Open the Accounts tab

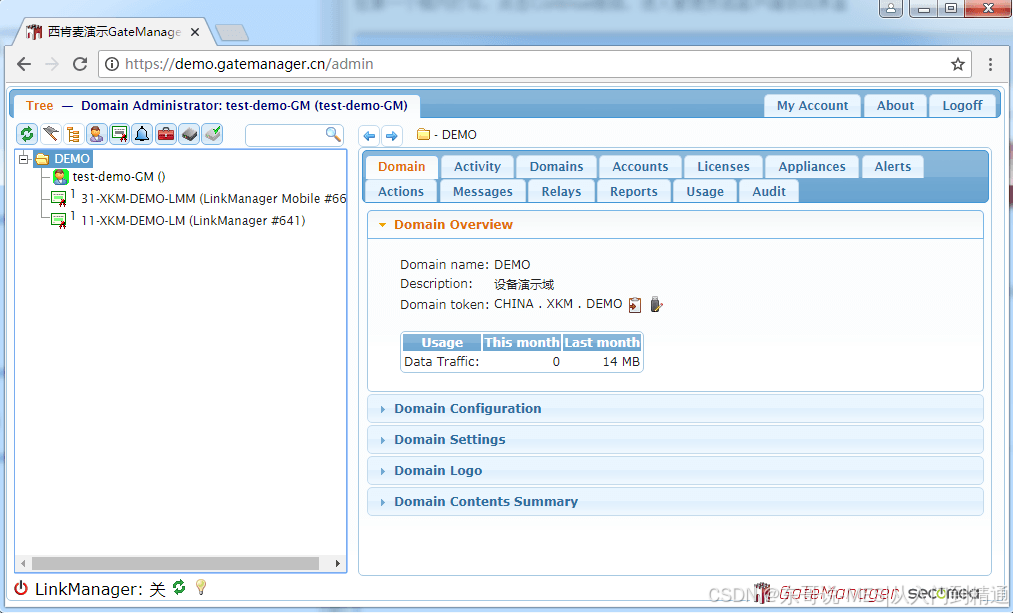click(640, 167)
